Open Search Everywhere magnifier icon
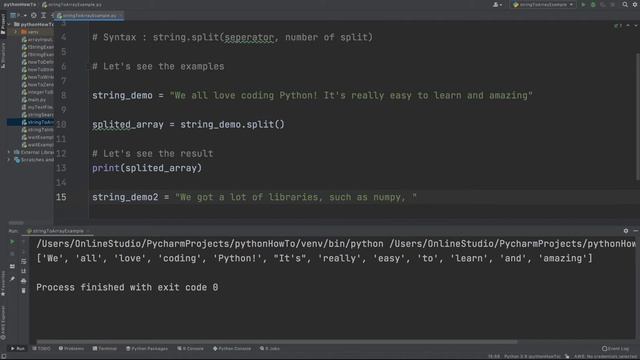640x360 pixels. point(625,4)
